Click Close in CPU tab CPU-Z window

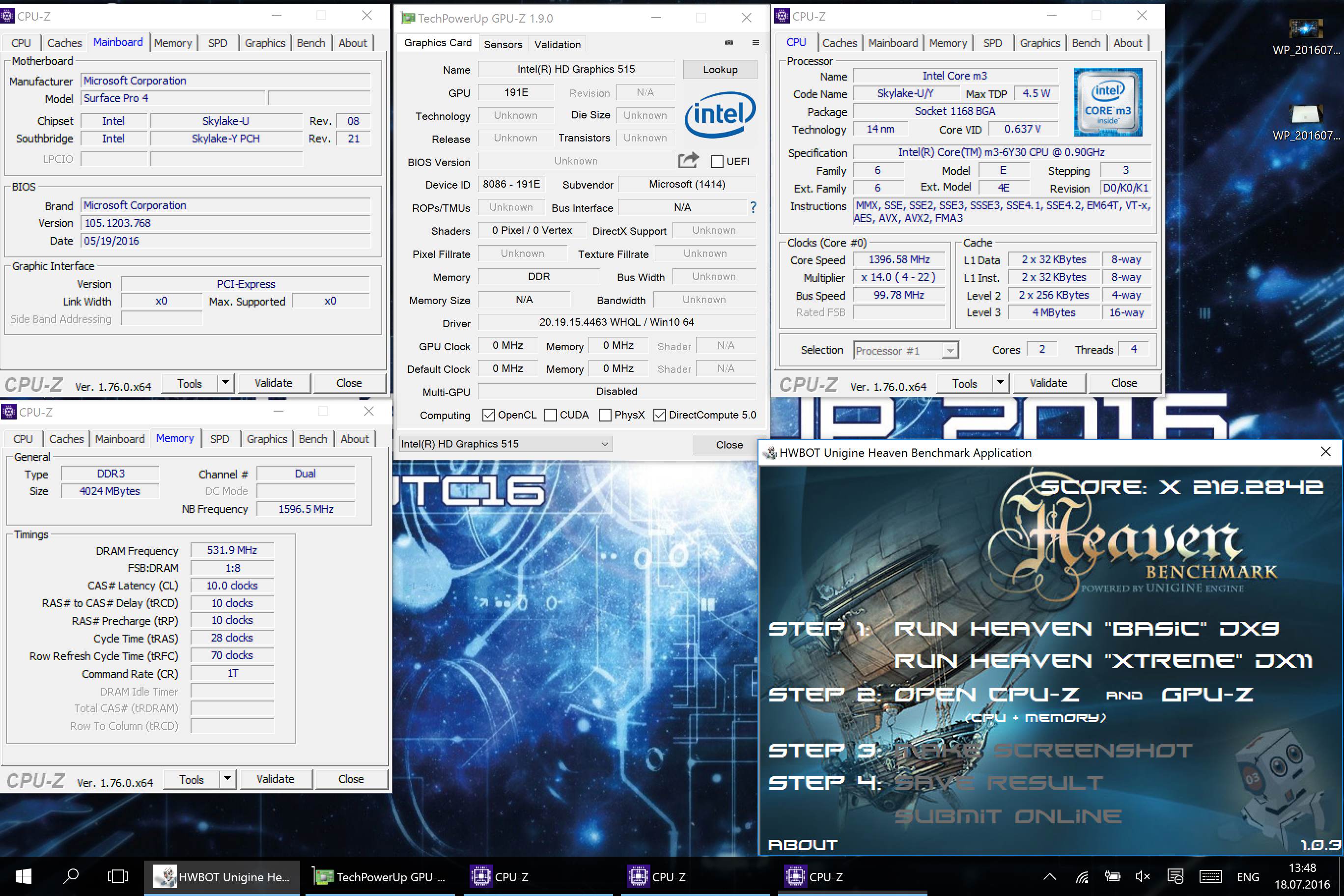(1123, 383)
